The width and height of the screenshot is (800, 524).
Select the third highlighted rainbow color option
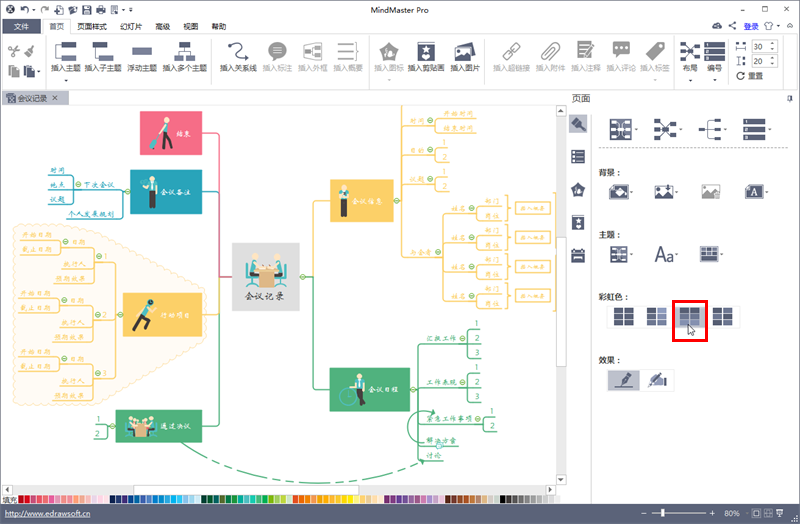coord(689,317)
